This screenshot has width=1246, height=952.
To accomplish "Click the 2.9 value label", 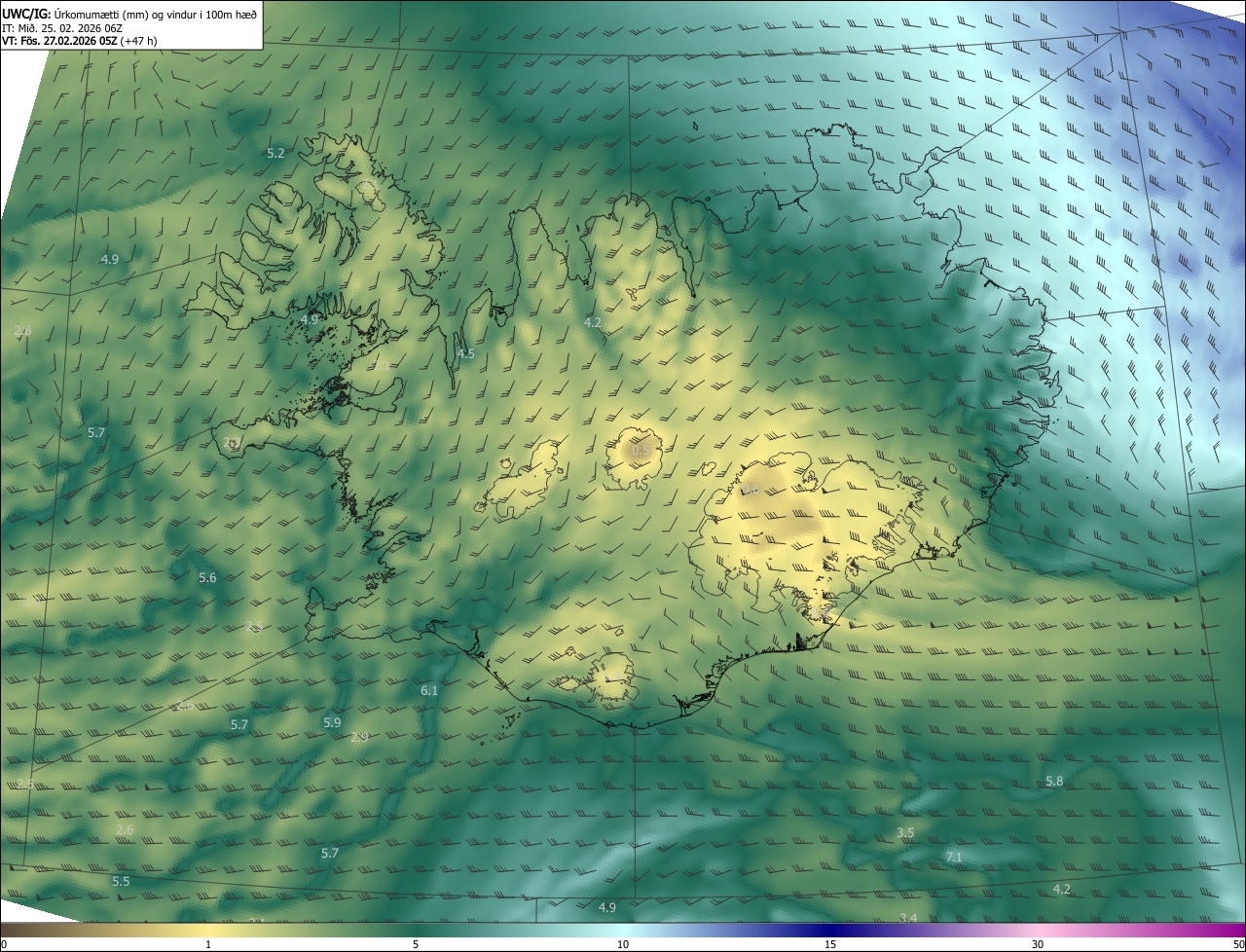I will point(359,737).
